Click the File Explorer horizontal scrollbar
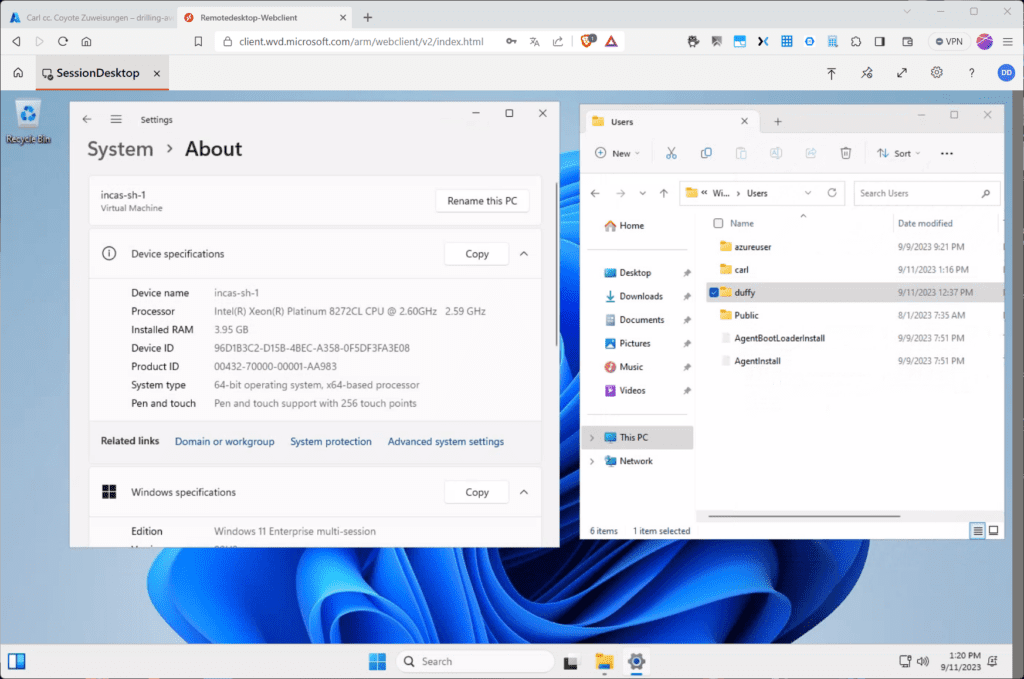 point(804,516)
